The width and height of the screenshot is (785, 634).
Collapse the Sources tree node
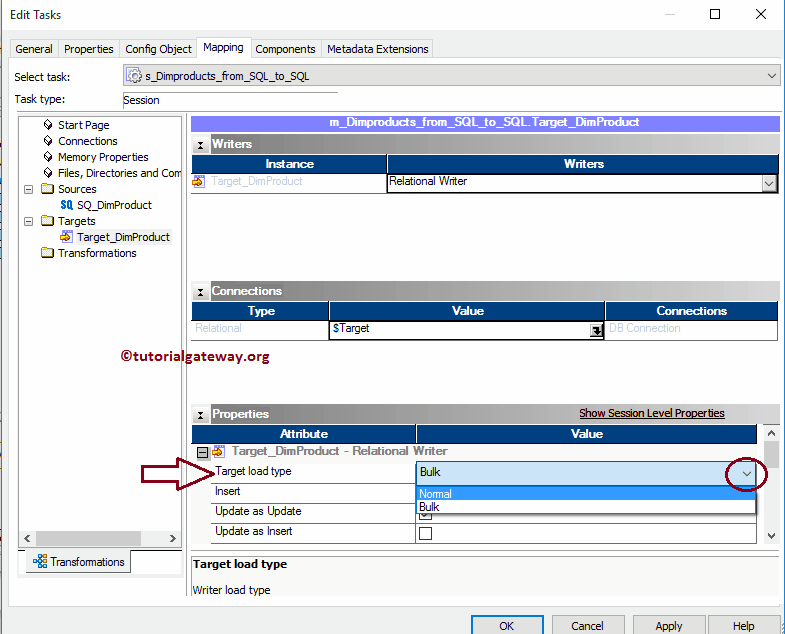[x=29, y=189]
